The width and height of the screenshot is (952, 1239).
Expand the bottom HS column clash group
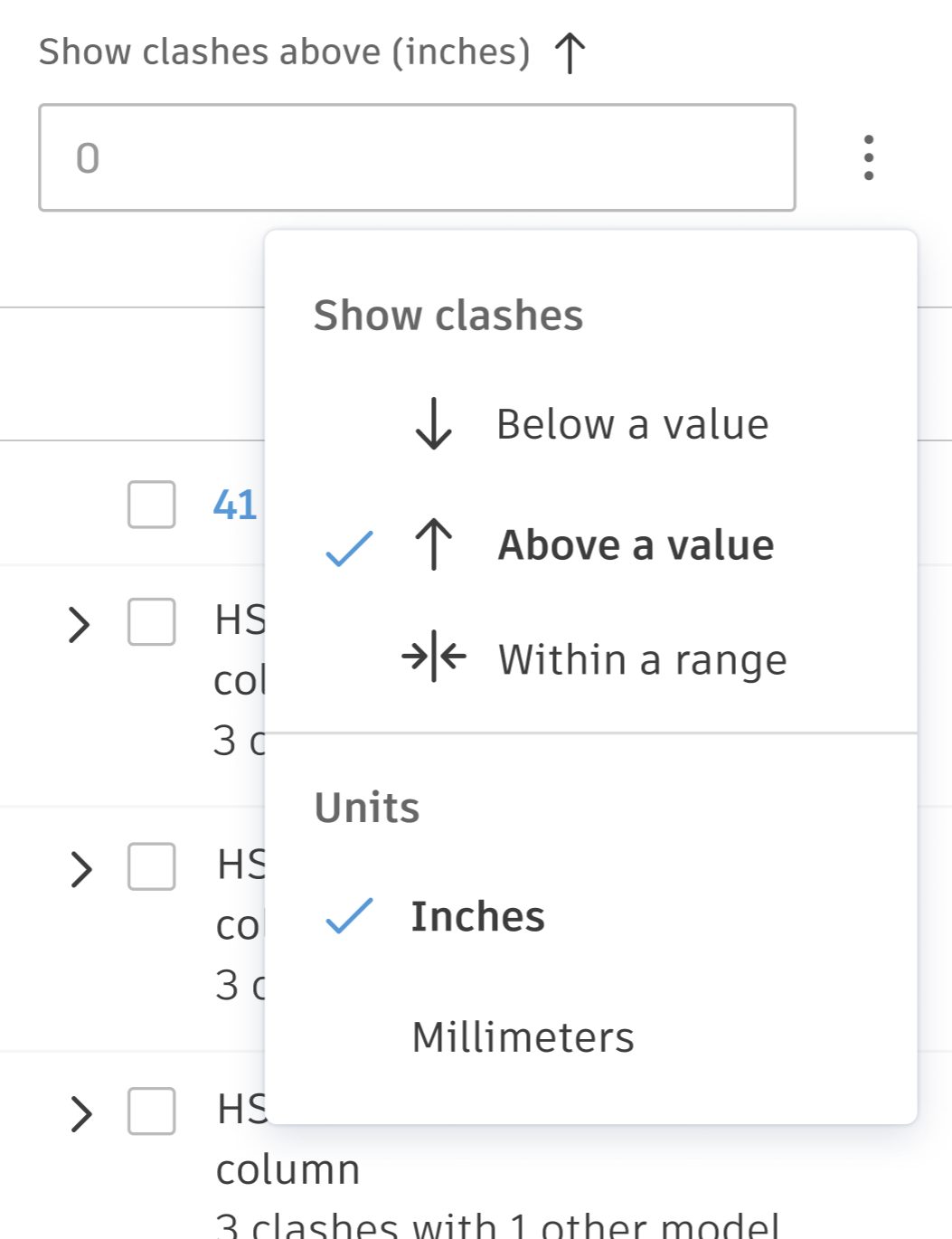pos(82,1114)
